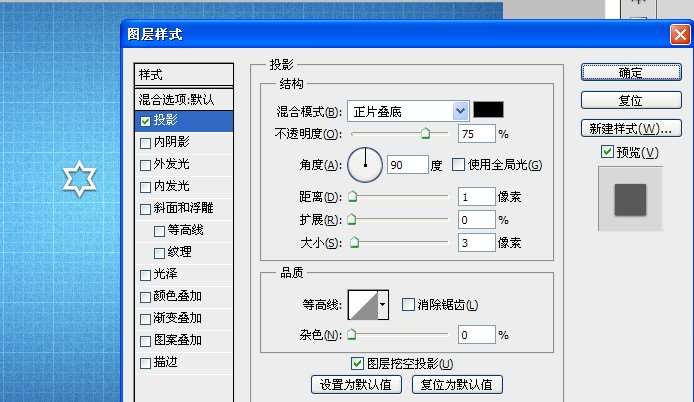Enable the 渐变叠加 checkbox

[x=146, y=319]
